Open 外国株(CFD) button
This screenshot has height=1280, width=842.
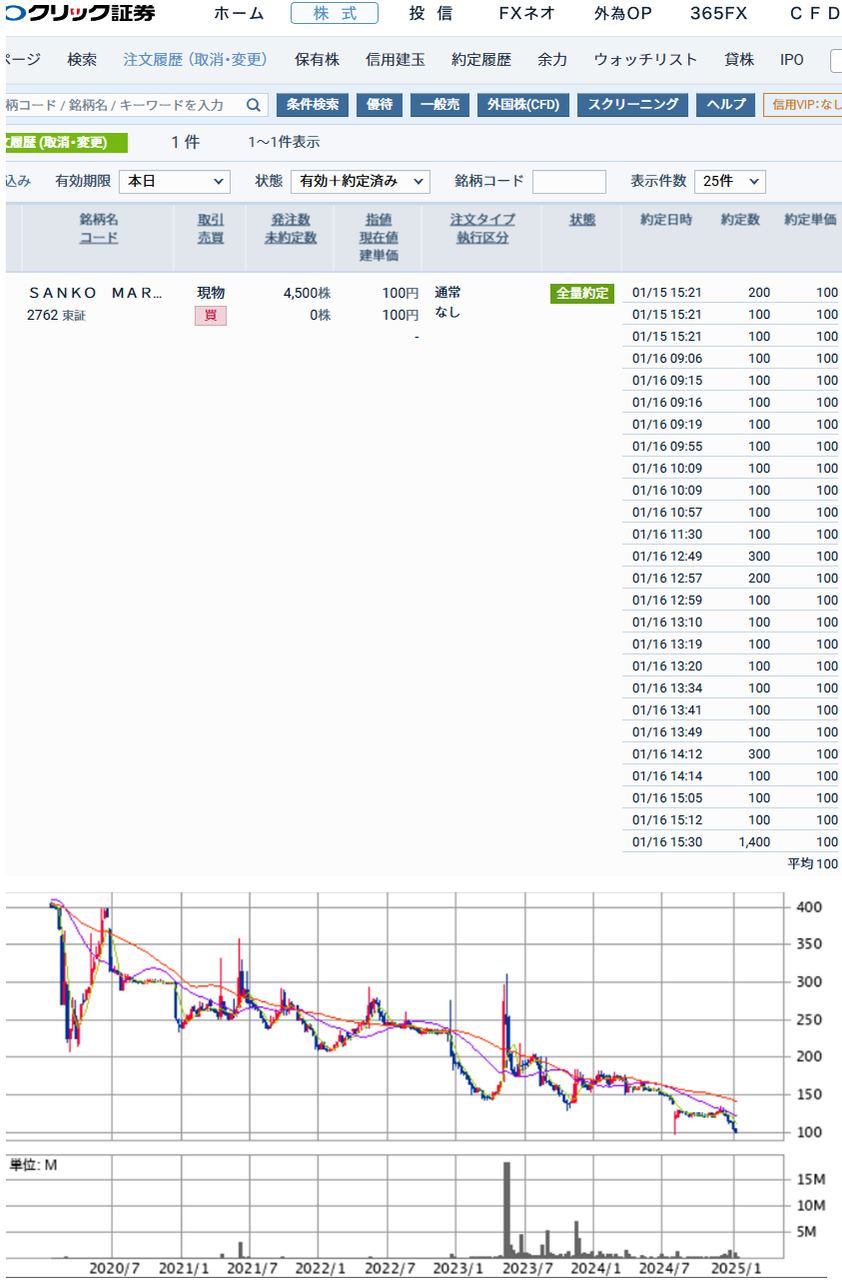point(523,105)
